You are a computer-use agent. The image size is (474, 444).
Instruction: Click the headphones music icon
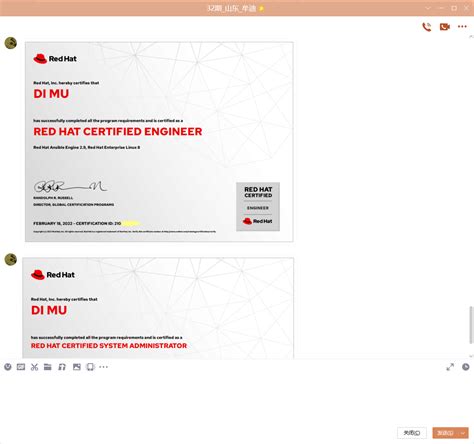pos(62,367)
